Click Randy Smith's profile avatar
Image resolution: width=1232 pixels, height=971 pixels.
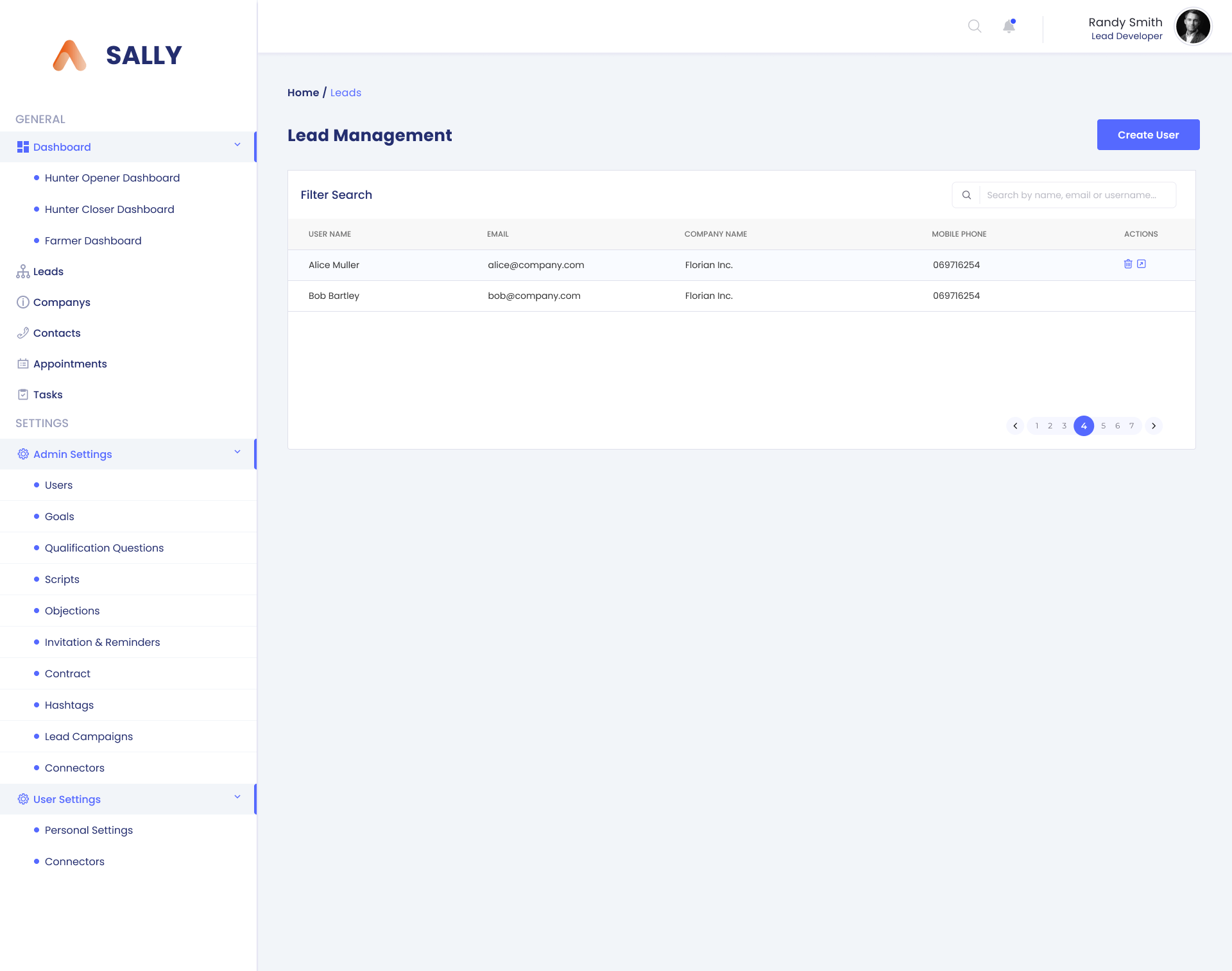[1193, 26]
